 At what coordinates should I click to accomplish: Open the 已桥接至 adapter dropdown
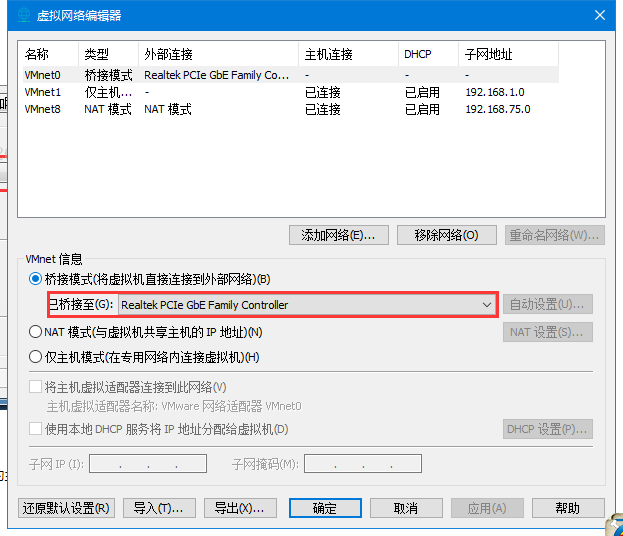coord(307,305)
